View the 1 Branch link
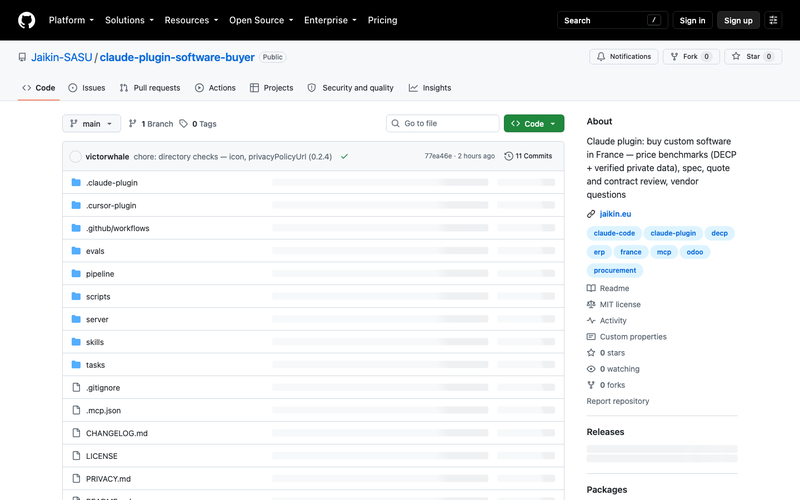 tap(151, 123)
